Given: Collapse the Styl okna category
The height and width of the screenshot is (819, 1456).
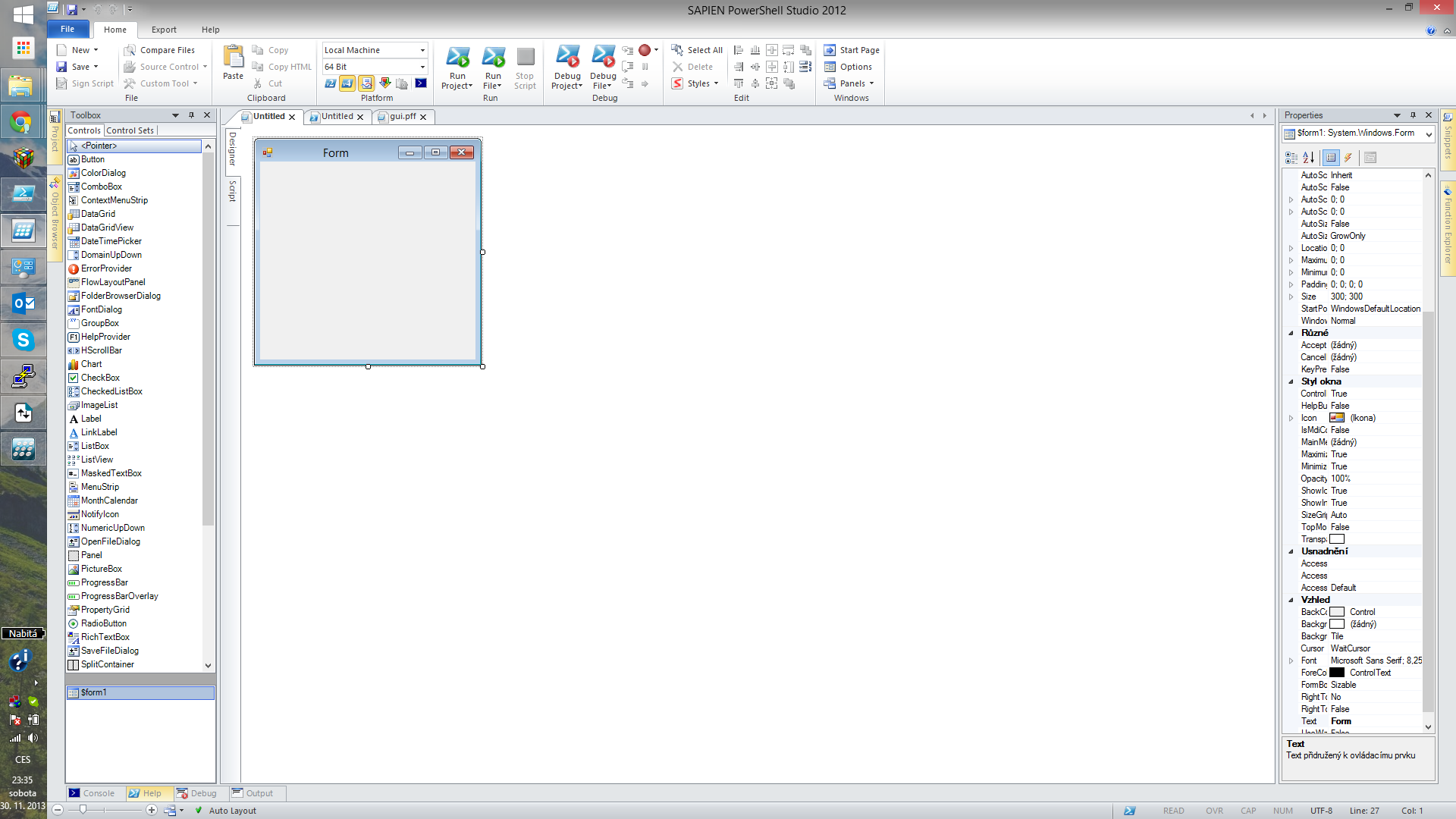Looking at the screenshot, I should tap(1291, 381).
